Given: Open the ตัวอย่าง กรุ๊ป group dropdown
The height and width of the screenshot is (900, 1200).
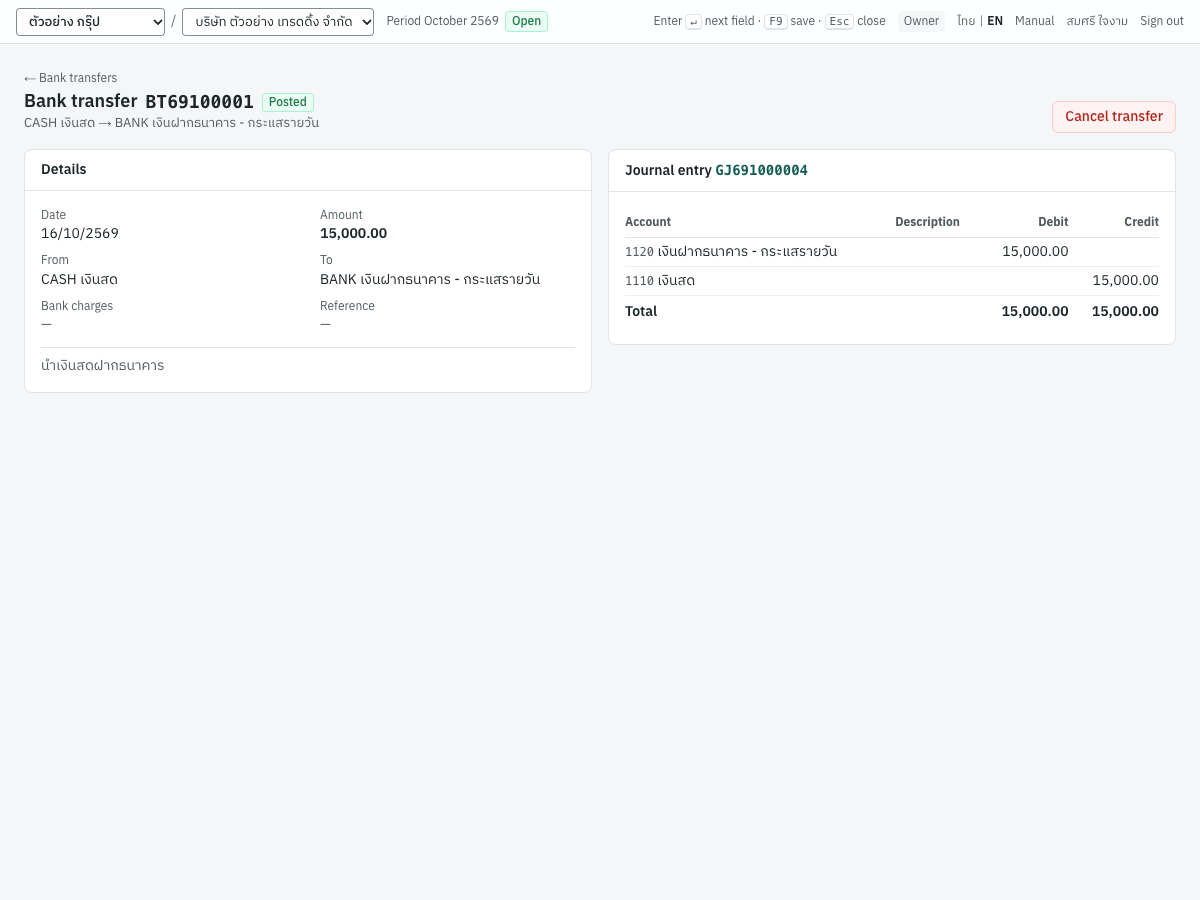Looking at the screenshot, I should point(90,22).
